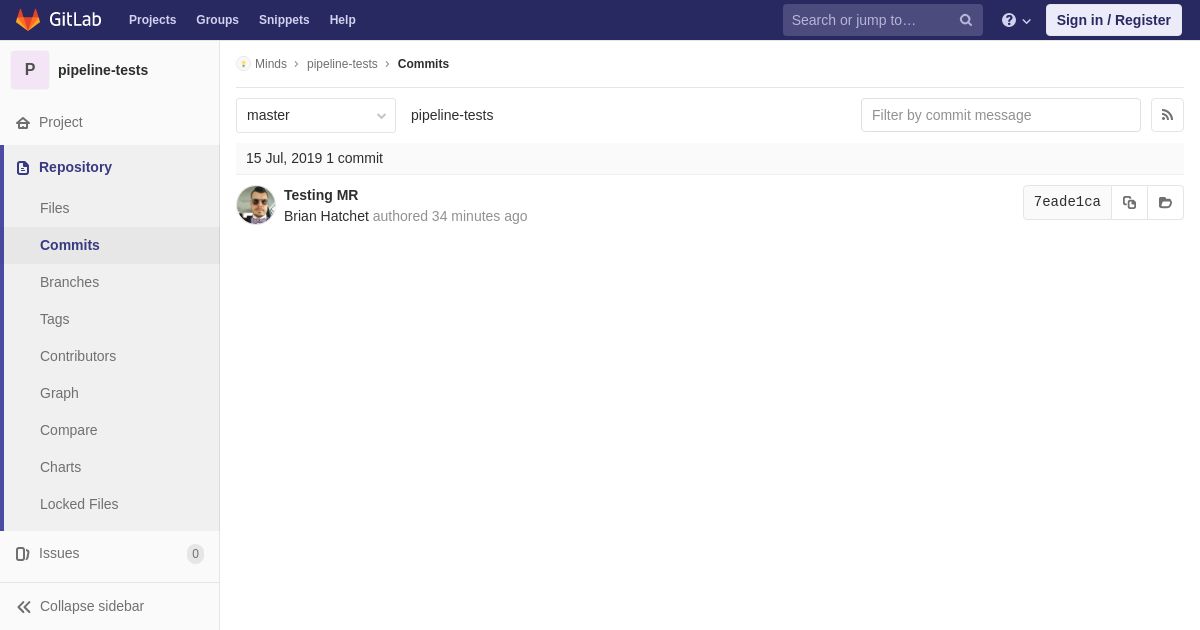Click the pipeline-tests path next to branch selector
This screenshot has height=630, width=1200.
(x=452, y=115)
